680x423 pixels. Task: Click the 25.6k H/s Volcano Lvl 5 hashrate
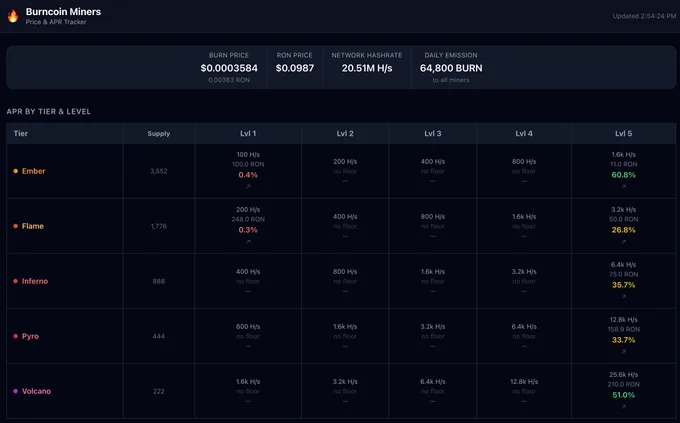624,374
